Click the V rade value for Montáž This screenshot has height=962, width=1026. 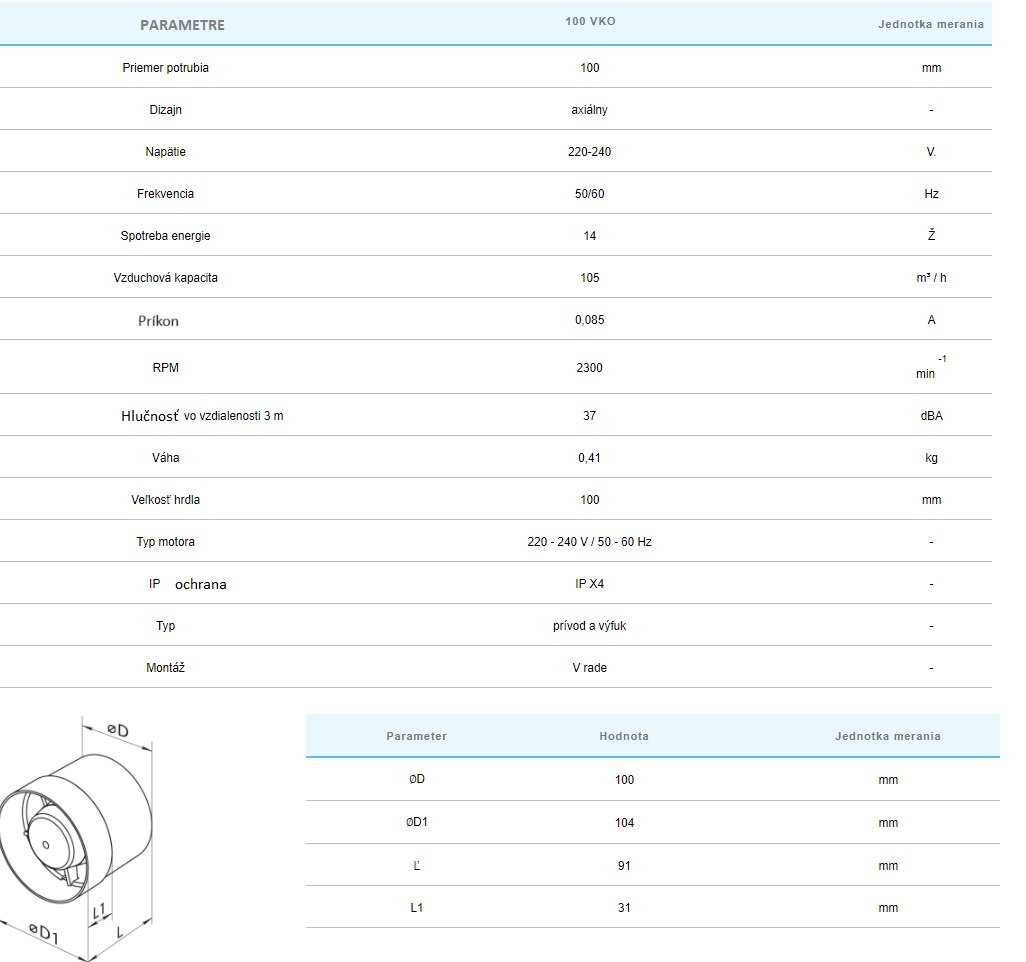589,668
